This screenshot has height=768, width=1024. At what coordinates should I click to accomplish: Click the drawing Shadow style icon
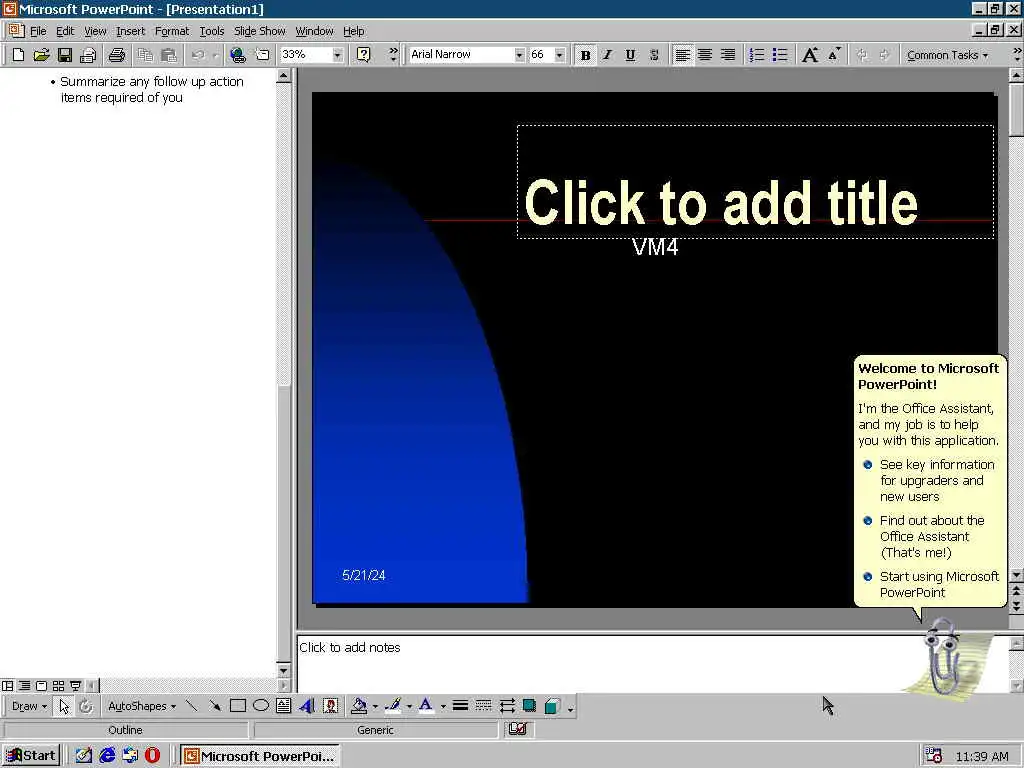click(x=529, y=706)
